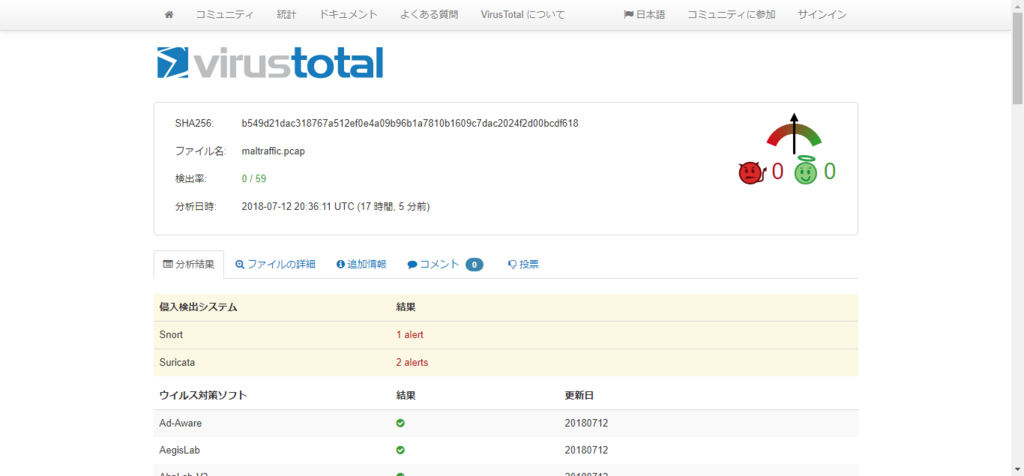Open the 投票 tab
Image resolution: width=1024 pixels, height=476 pixels.
(x=523, y=264)
